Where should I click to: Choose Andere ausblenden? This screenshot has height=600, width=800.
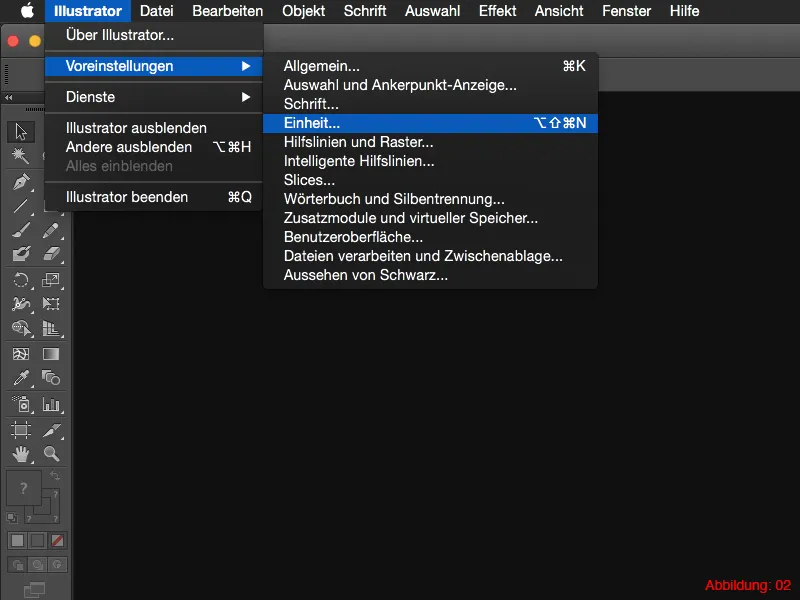tap(154, 147)
